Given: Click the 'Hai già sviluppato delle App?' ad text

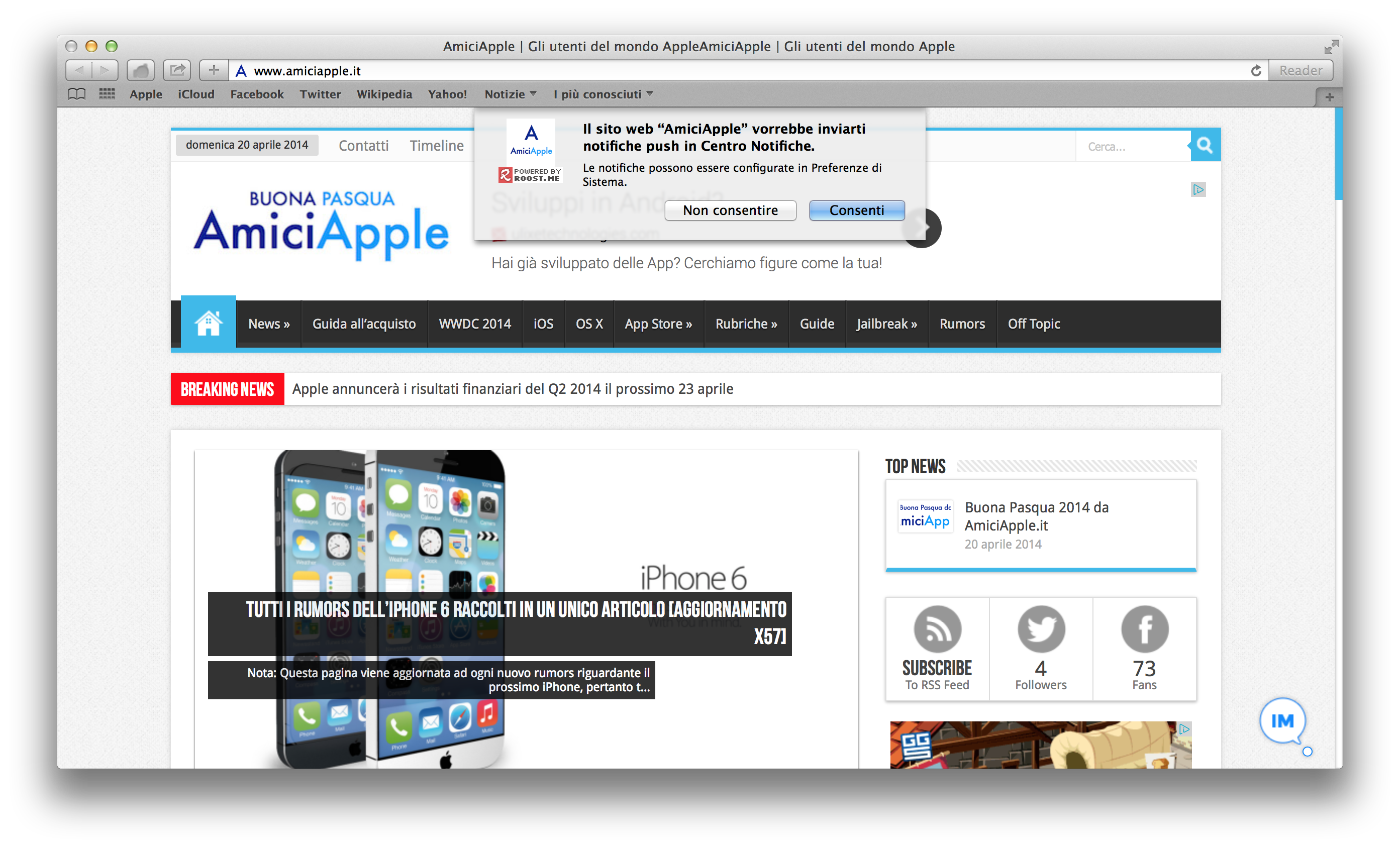Looking at the screenshot, I should click(686, 263).
